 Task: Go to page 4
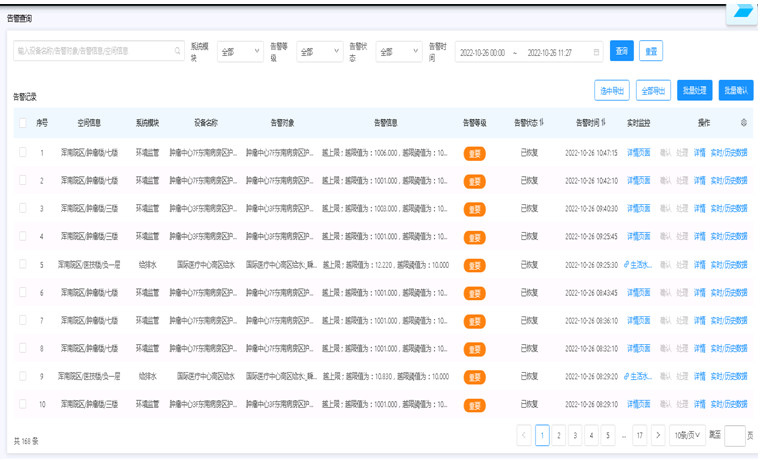tap(591, 435)
